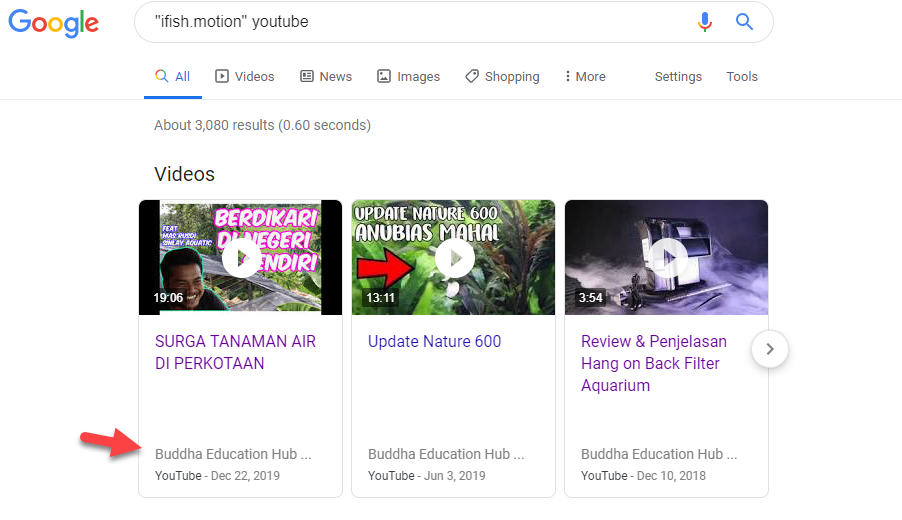Click Buddha Education Hub under Jun 3, 2019 video
Screen dimensions: 902x520
point(446,454)
